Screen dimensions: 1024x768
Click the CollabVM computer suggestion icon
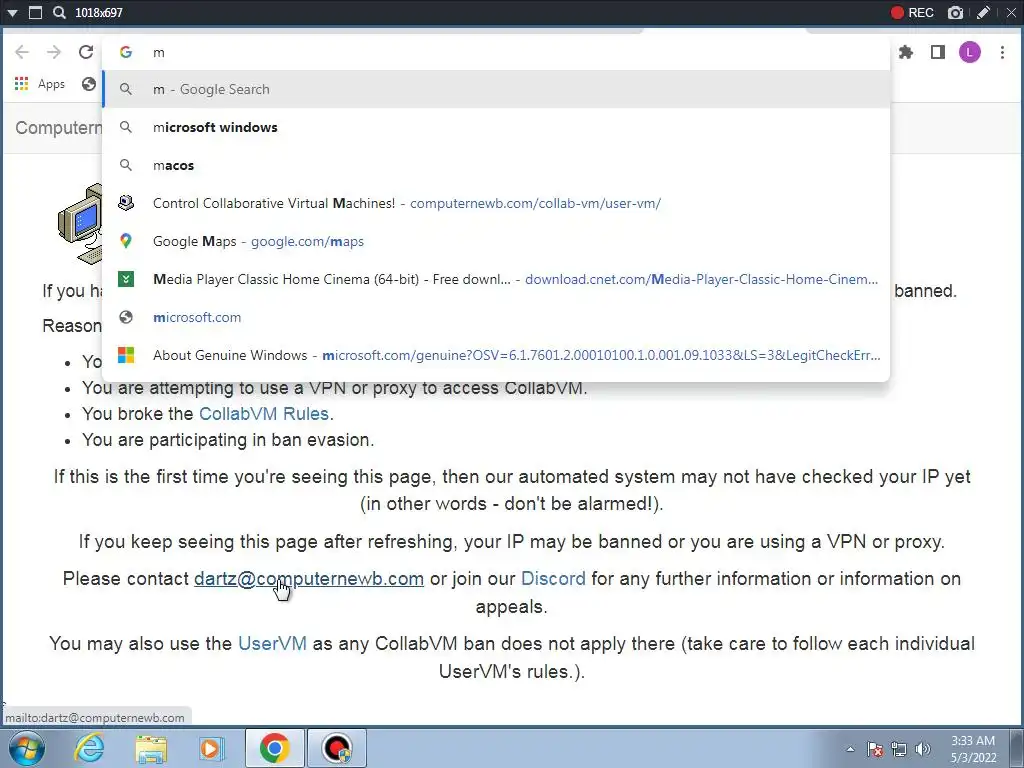126,203
